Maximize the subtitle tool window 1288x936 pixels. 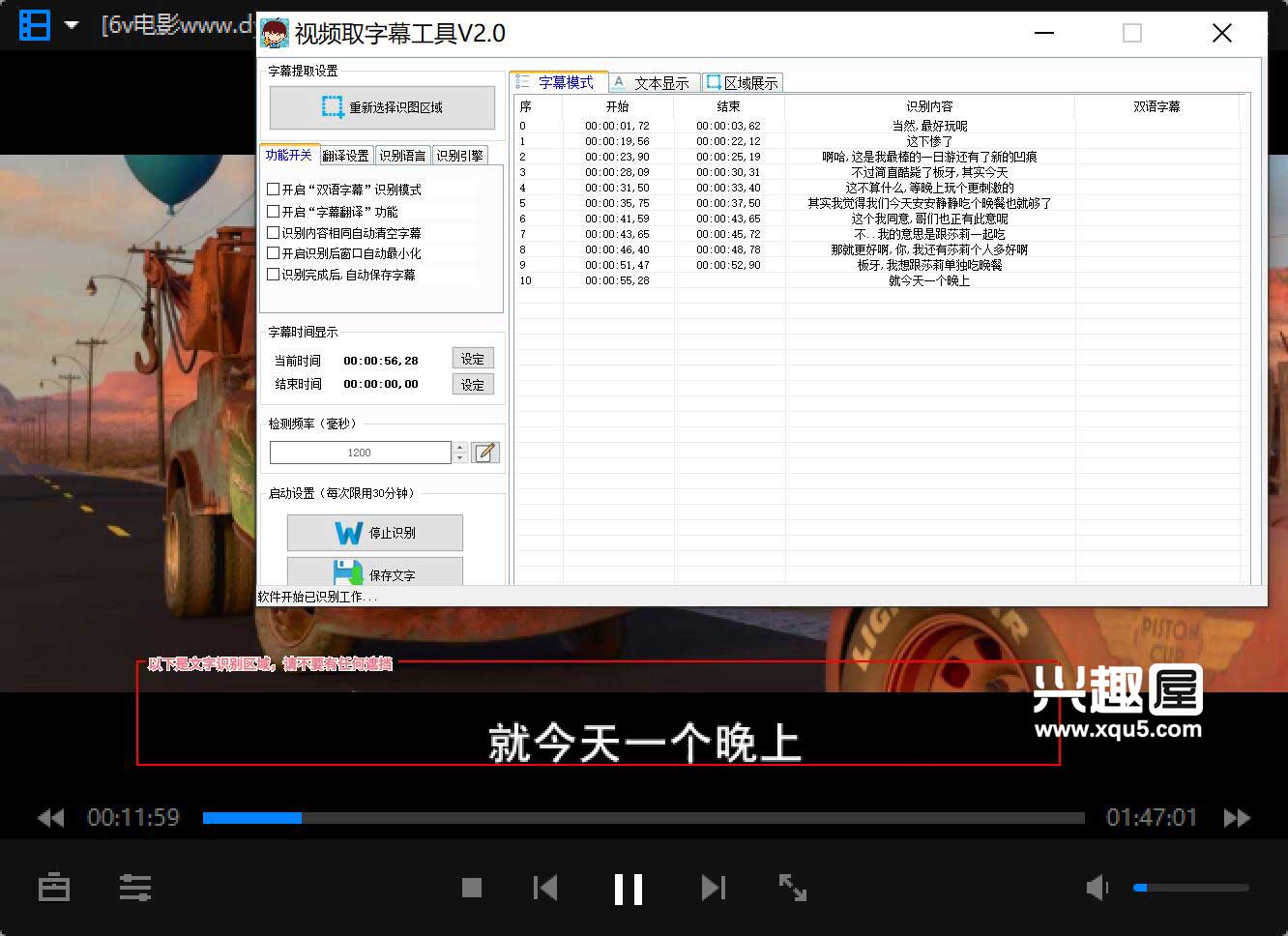(1132, 33)
